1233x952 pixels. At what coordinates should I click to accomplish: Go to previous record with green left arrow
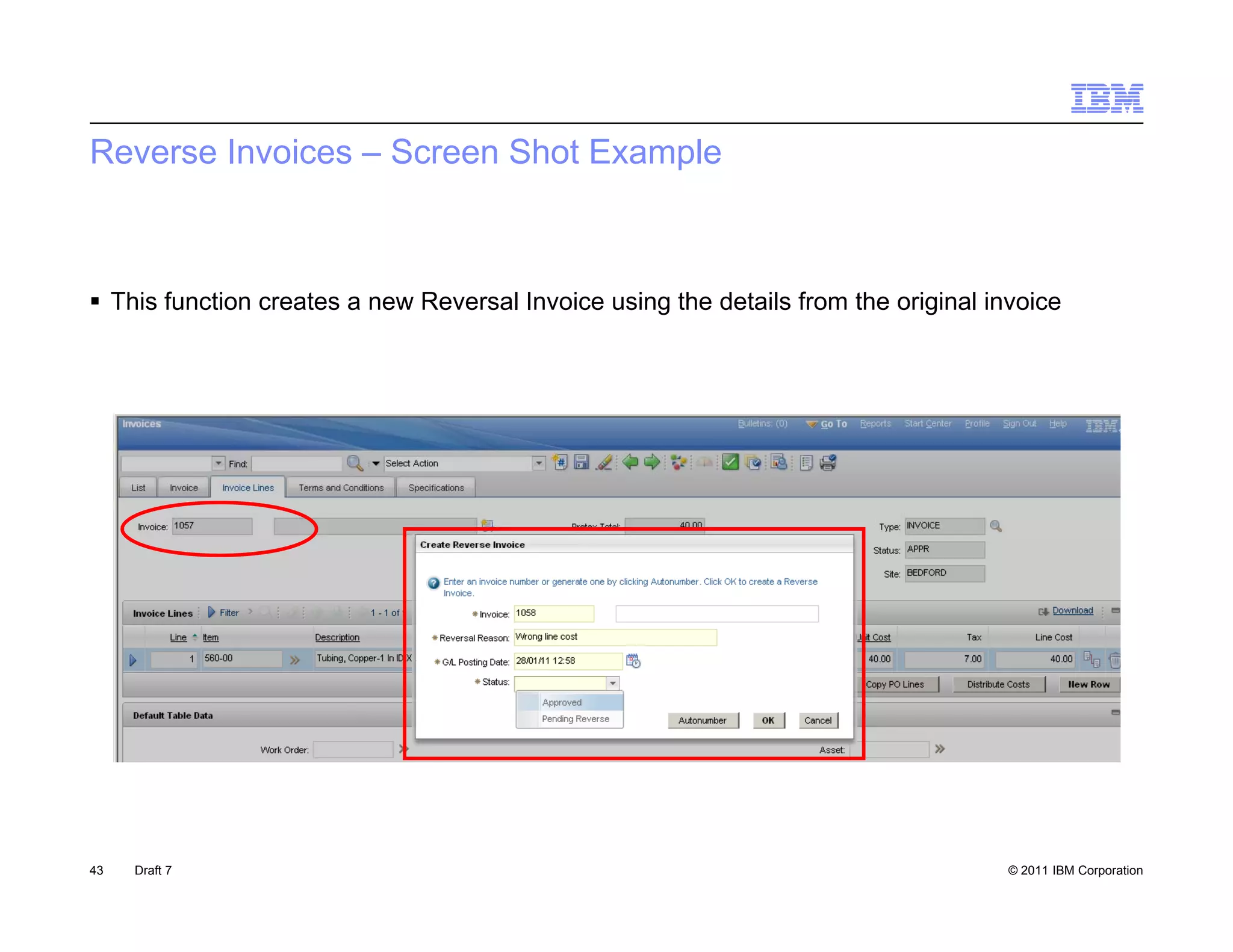(630, 462)
